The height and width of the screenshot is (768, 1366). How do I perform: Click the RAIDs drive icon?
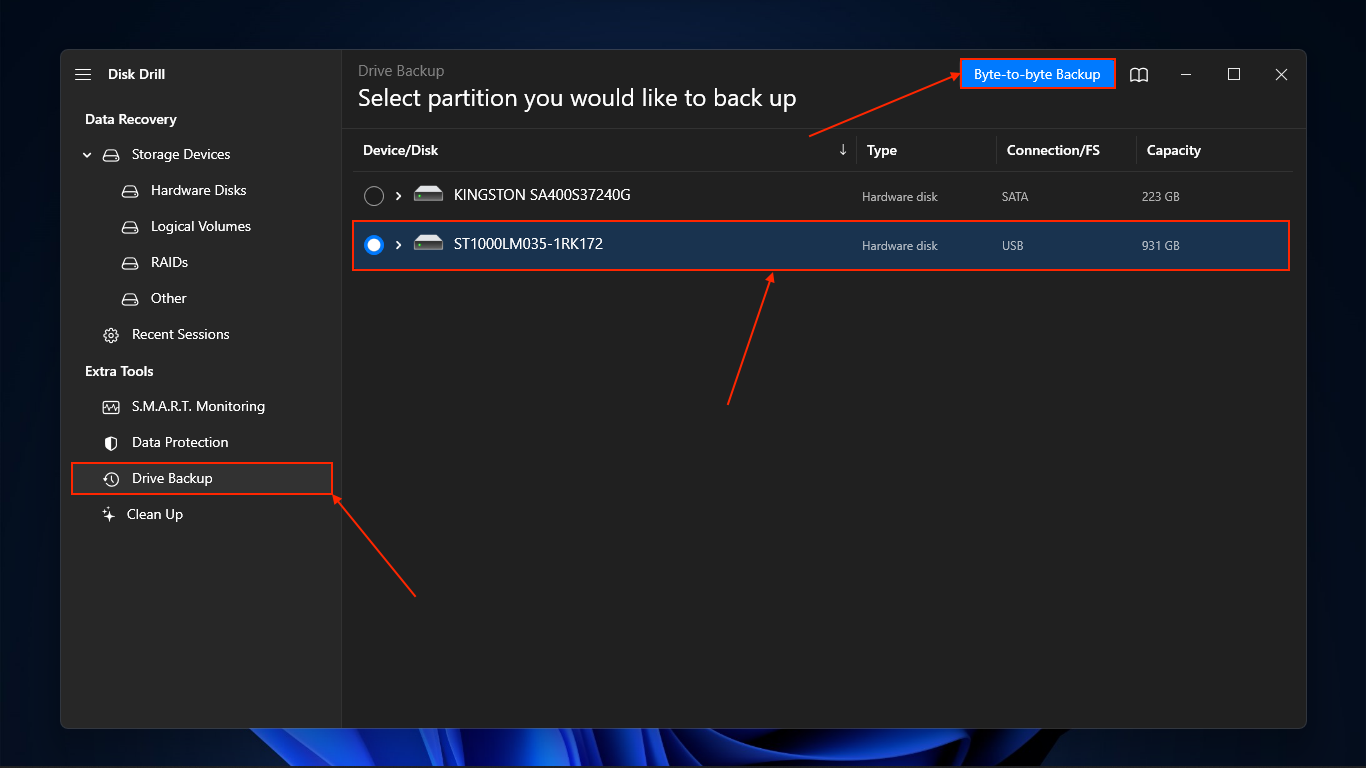pyautogui.click(x=130, y=263)
